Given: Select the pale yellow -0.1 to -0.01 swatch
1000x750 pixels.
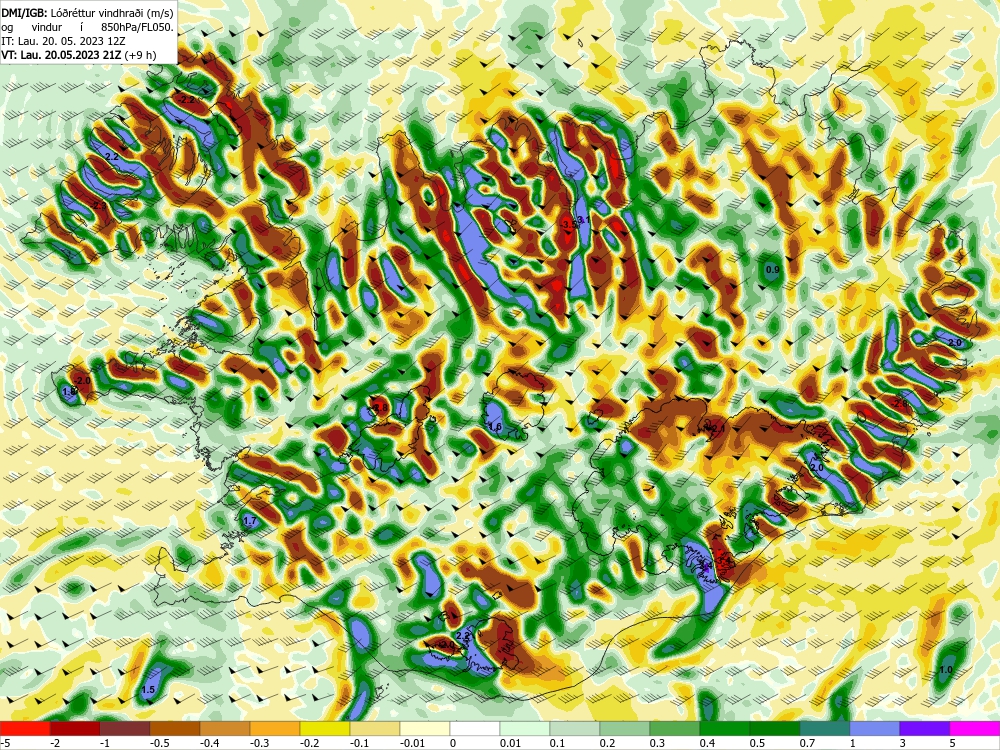Looking at the screenshot, I should (x=375, y=728).
